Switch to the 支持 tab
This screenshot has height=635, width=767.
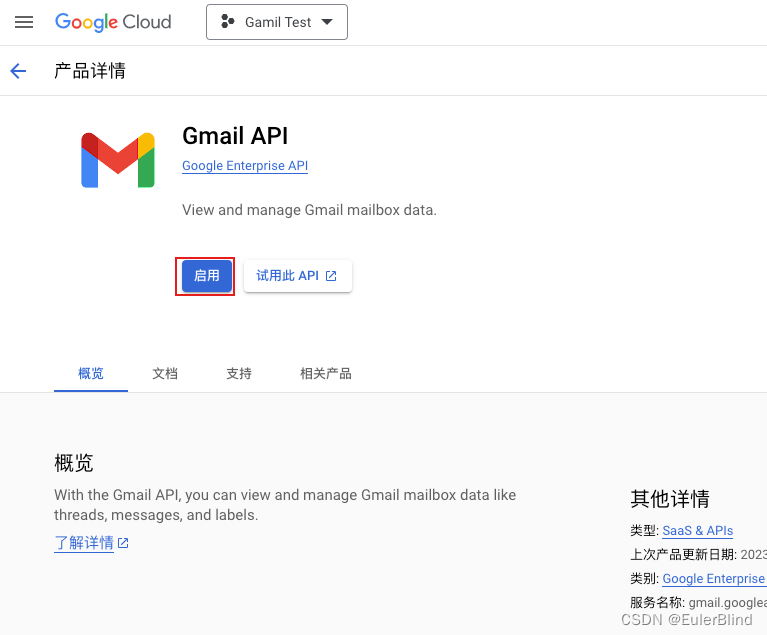pos(239,374)
